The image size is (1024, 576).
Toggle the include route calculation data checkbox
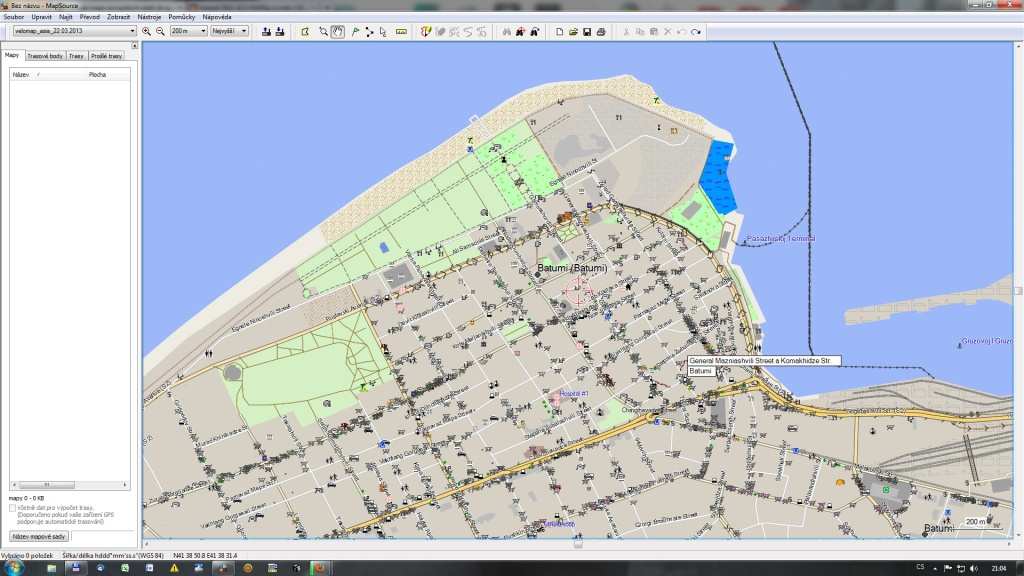[x=12, y=508]
